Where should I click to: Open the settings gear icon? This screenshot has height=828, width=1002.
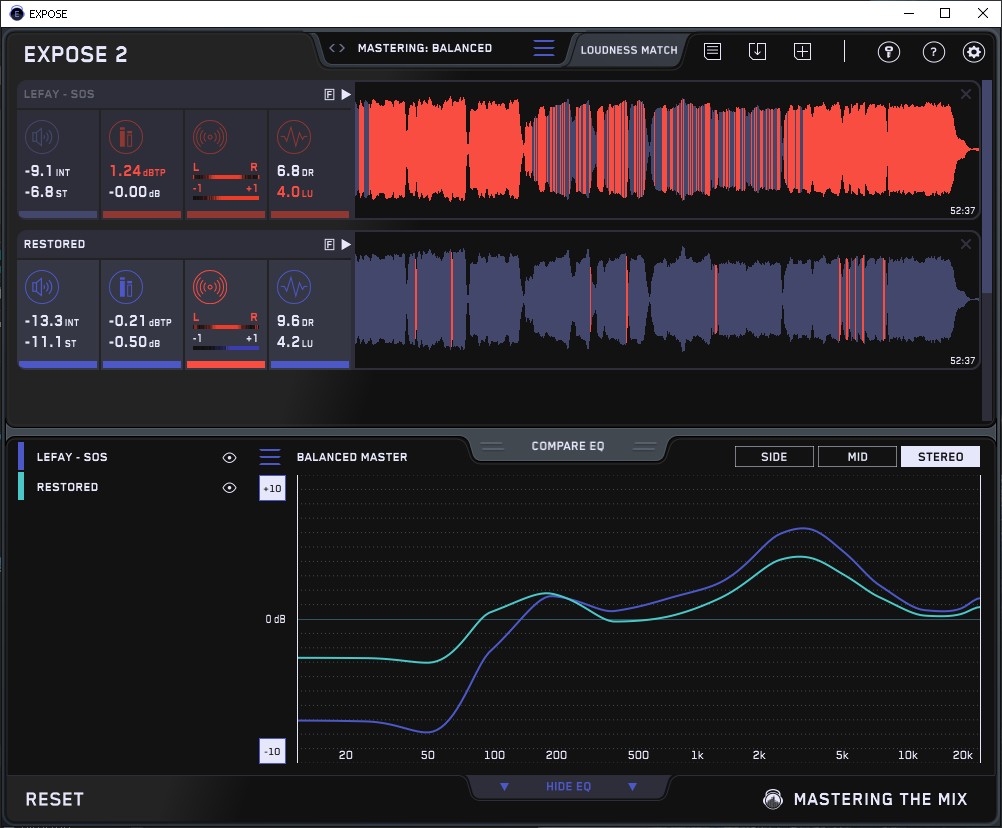pos(974,52)
